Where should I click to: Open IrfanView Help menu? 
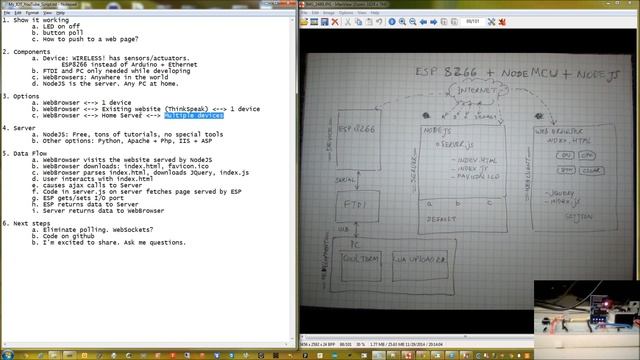tap(375, 13)
